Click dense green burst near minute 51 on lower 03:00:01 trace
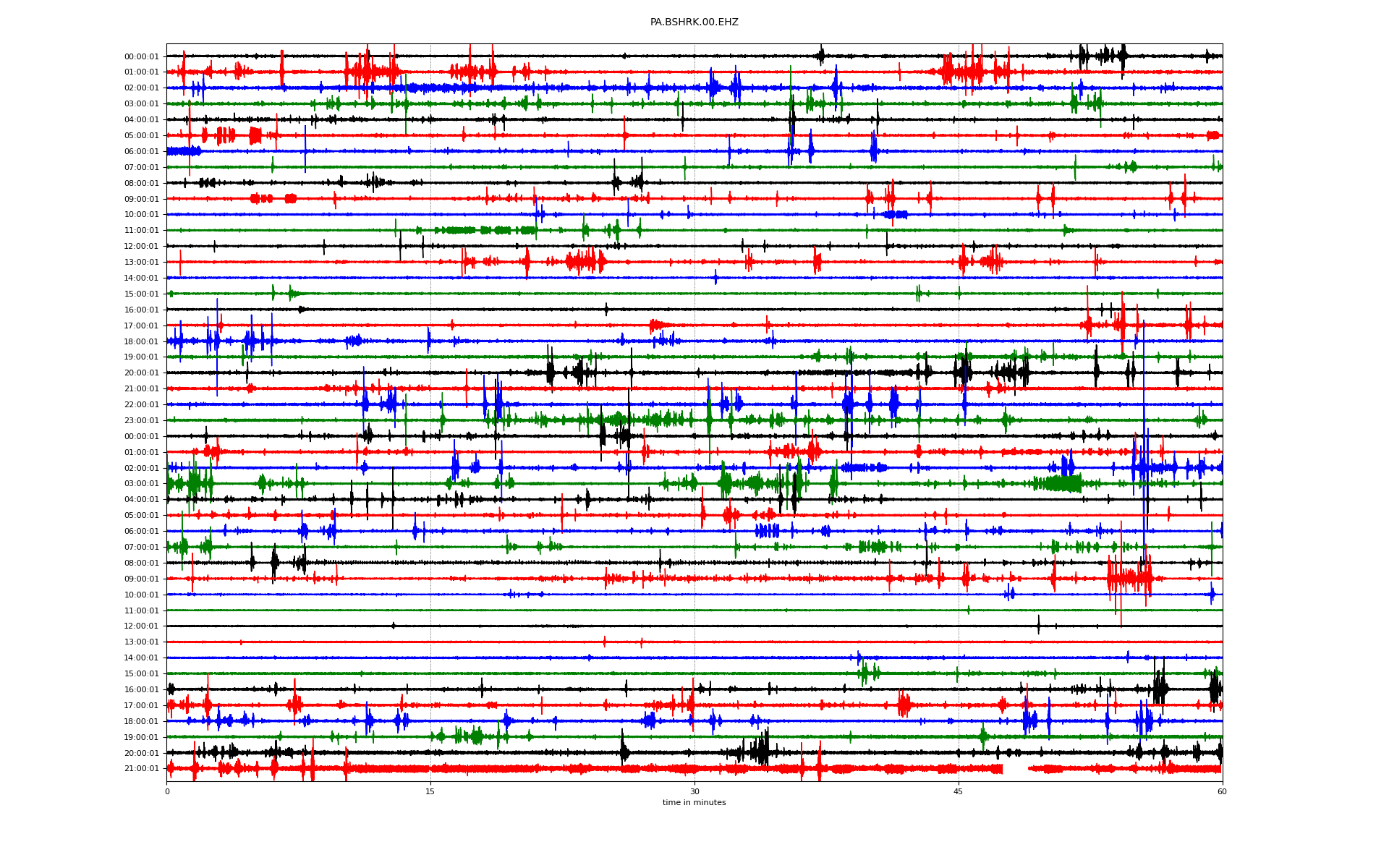 [x=1061, y=483]
